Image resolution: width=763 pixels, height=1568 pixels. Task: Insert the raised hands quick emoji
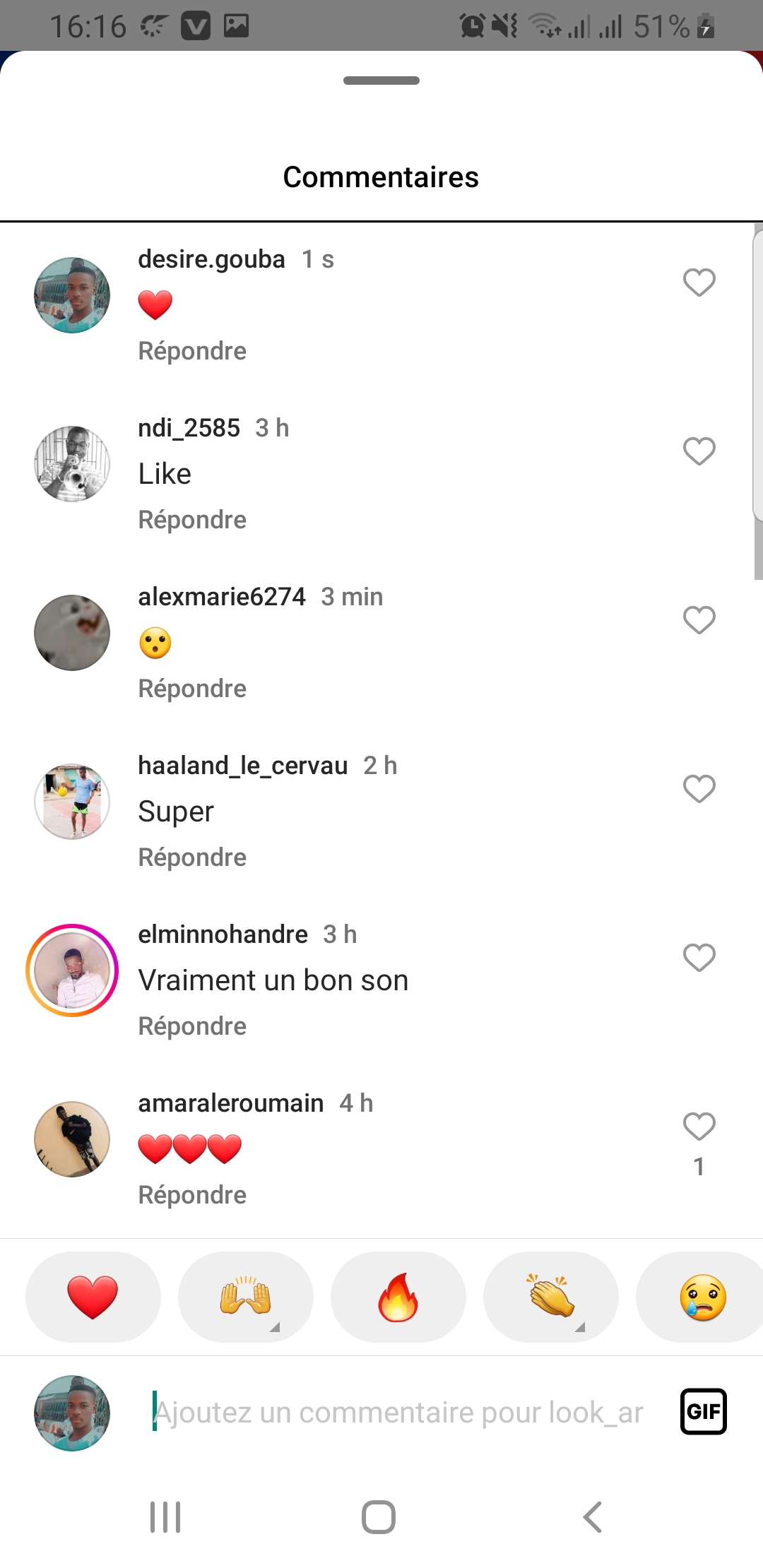(245, 1297)
